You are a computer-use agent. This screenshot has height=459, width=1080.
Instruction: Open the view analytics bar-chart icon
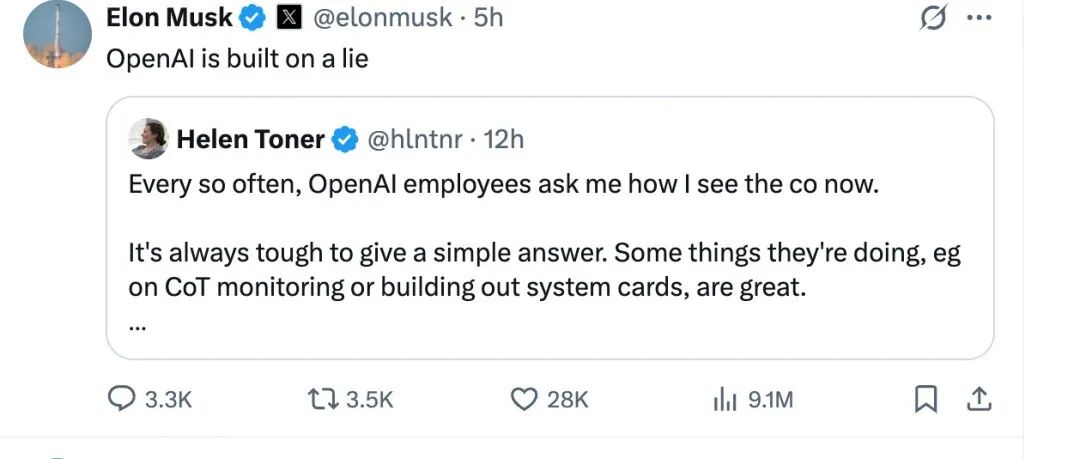[724, 399]
